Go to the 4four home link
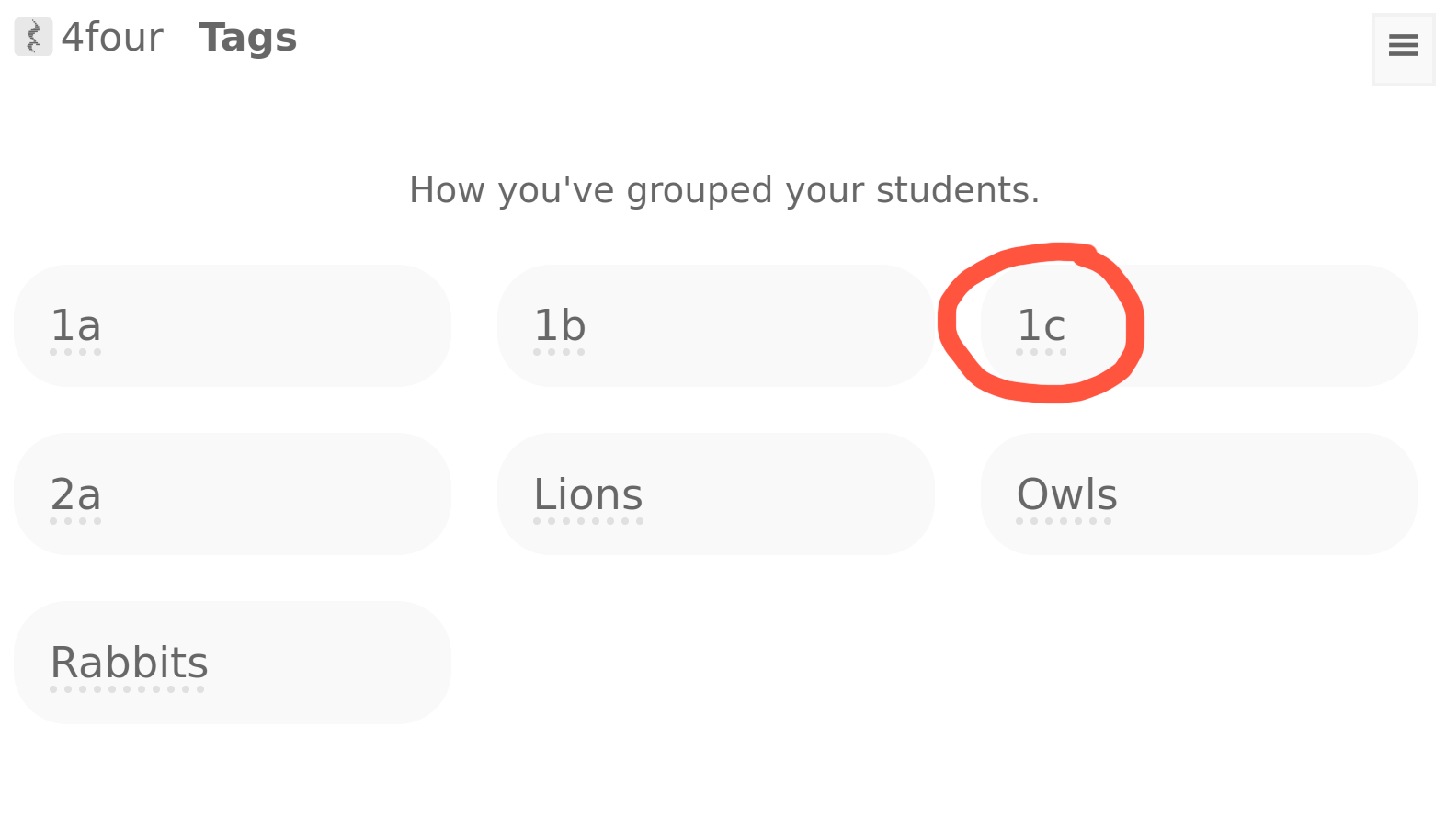The image size is (1446, 840). [111, 38]
